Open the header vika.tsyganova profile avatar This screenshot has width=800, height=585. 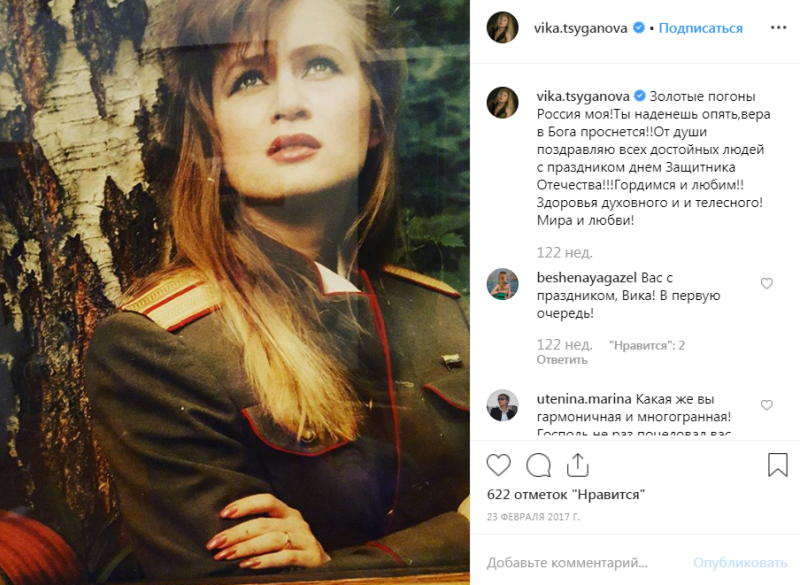coord(503,28)
